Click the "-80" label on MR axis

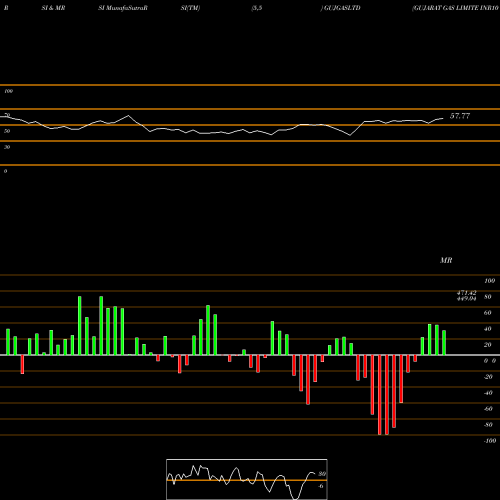(x=488, y=425)
